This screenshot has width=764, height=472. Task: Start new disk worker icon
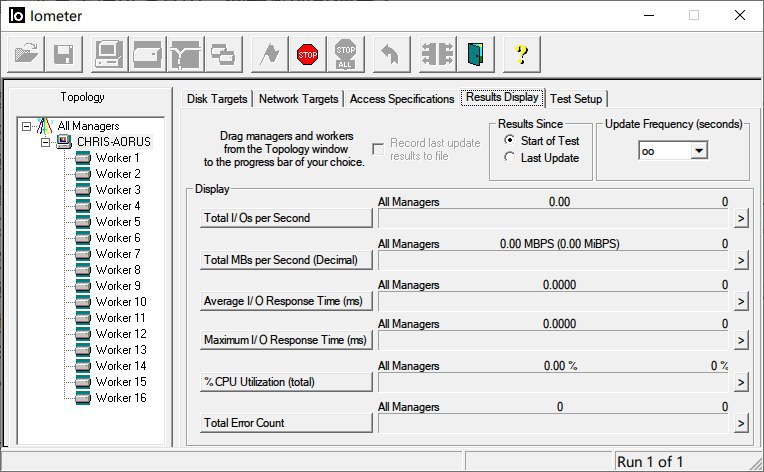[x=147, y=54]
